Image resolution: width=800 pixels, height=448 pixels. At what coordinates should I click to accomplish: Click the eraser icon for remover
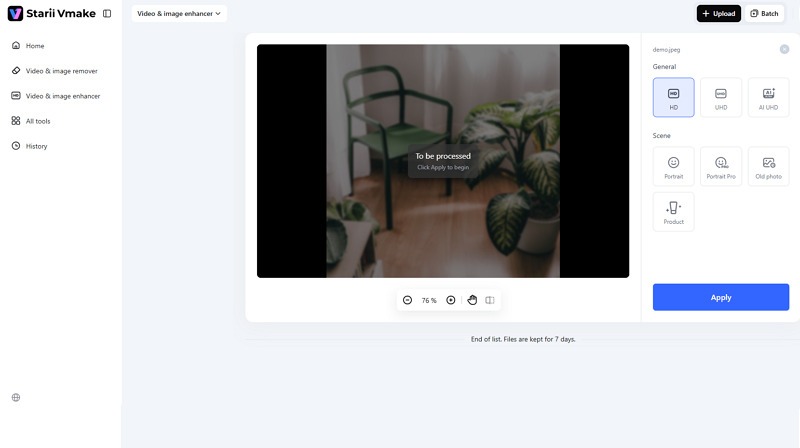point(16,70)
